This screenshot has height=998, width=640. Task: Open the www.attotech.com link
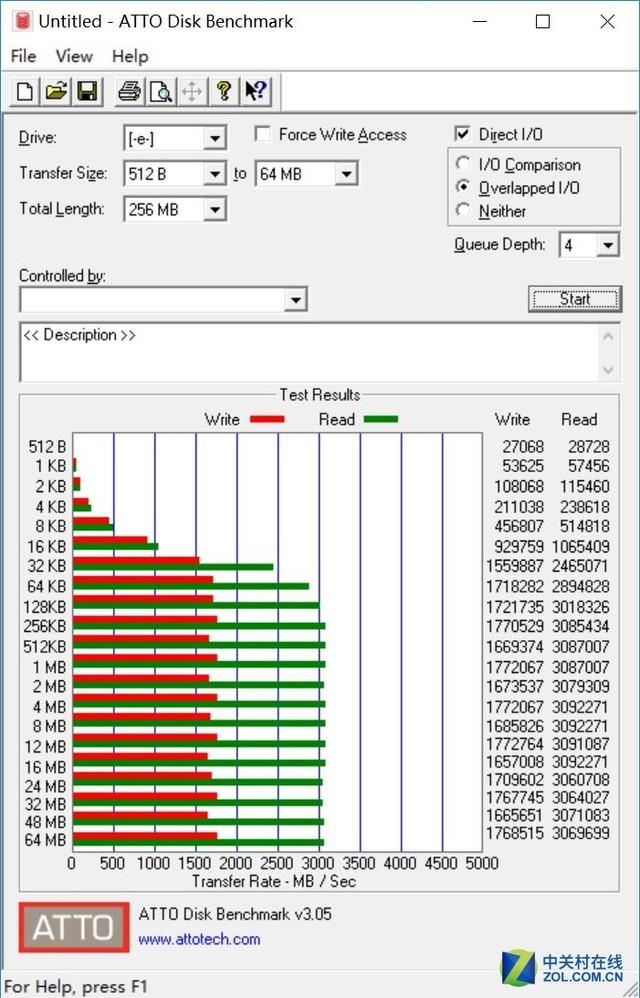tap(199, 939)
